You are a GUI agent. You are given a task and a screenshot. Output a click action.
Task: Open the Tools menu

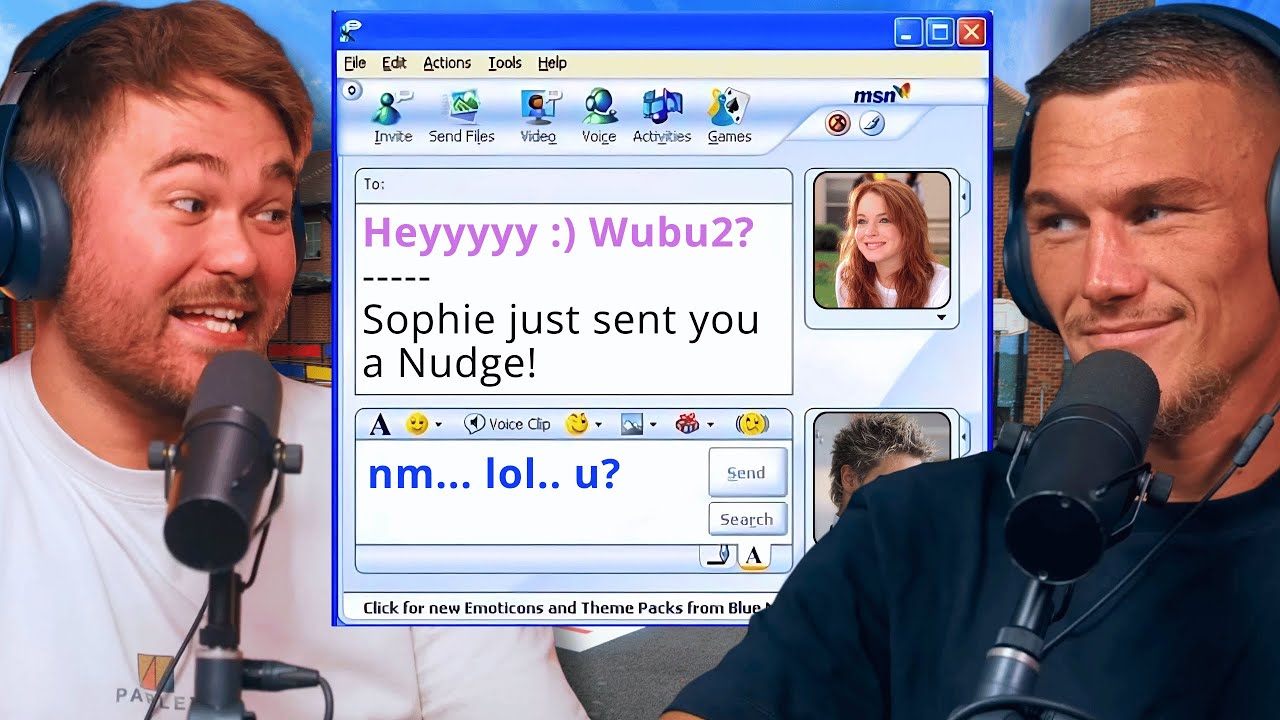pos(505,63)
